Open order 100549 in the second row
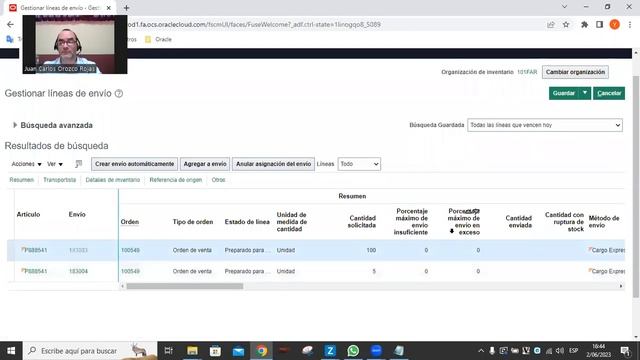 point(130,271)
